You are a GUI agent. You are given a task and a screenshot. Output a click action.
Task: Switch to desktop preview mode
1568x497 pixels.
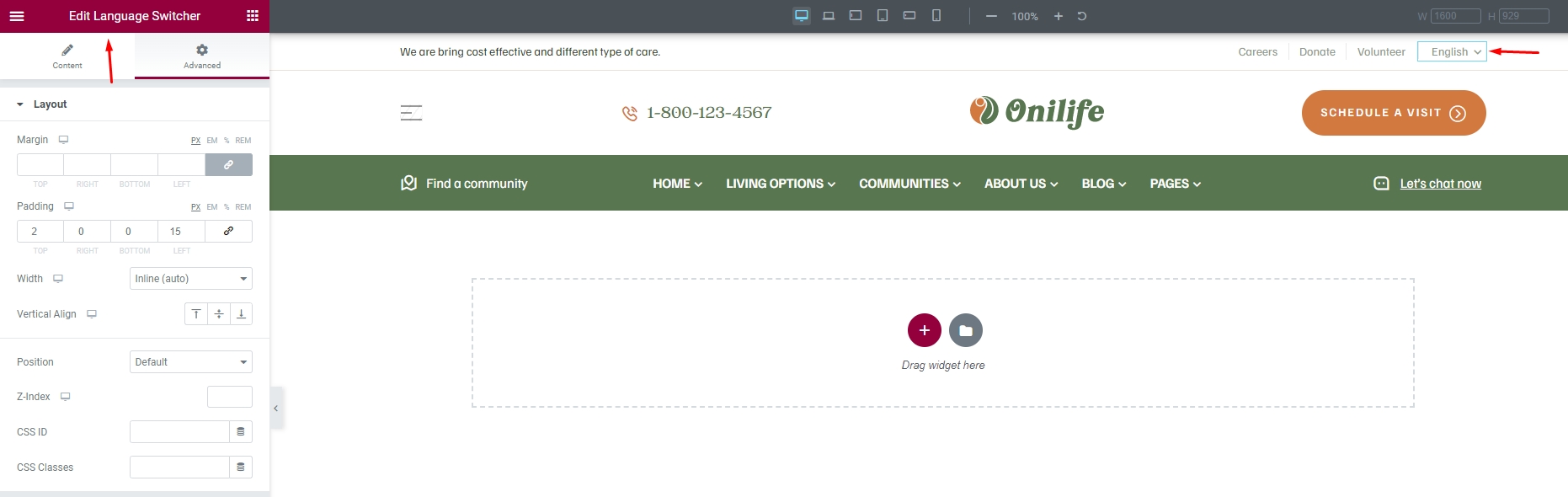click(802, 16)
